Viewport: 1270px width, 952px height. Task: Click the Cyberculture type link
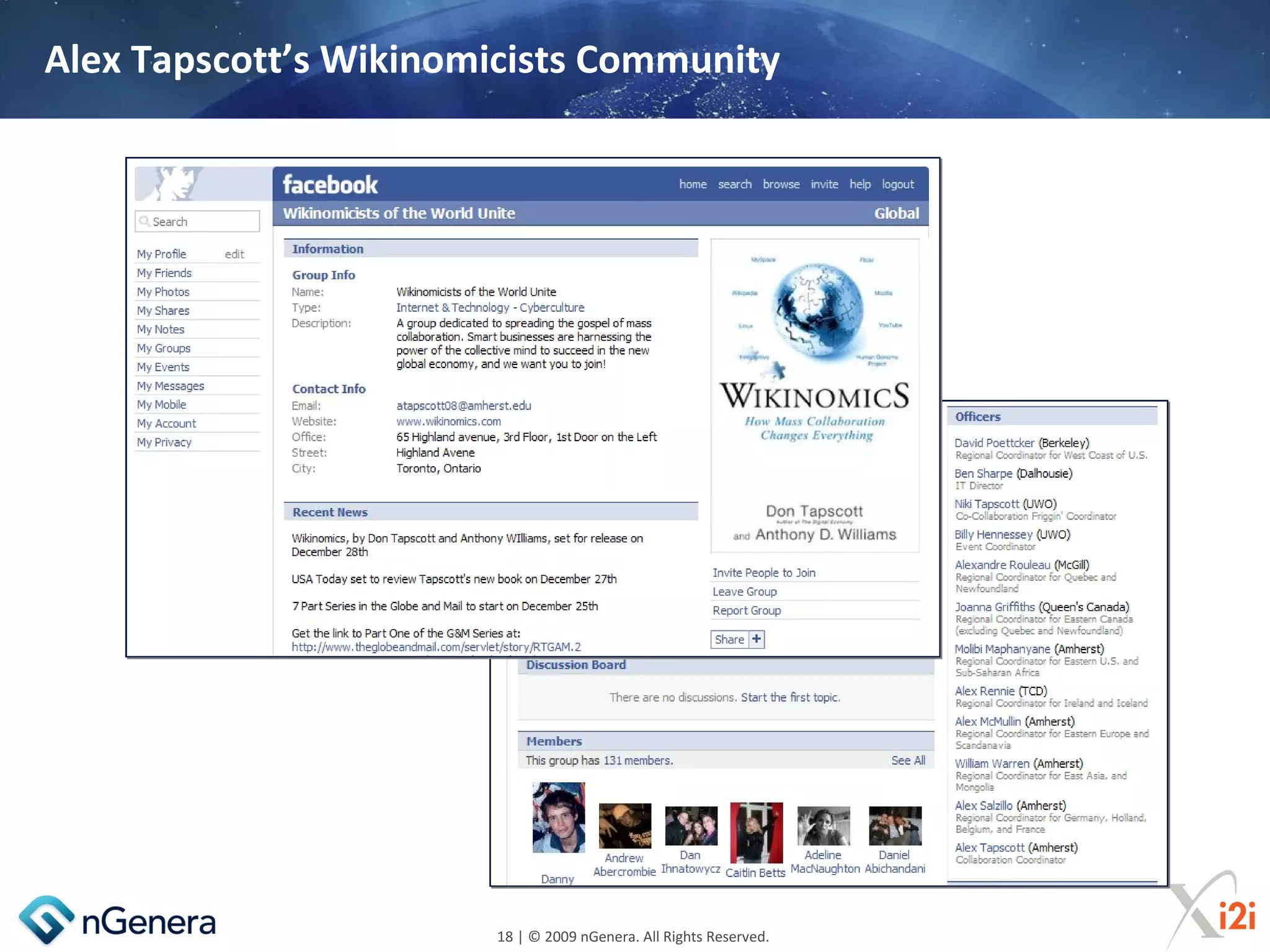tap(552, 307)
